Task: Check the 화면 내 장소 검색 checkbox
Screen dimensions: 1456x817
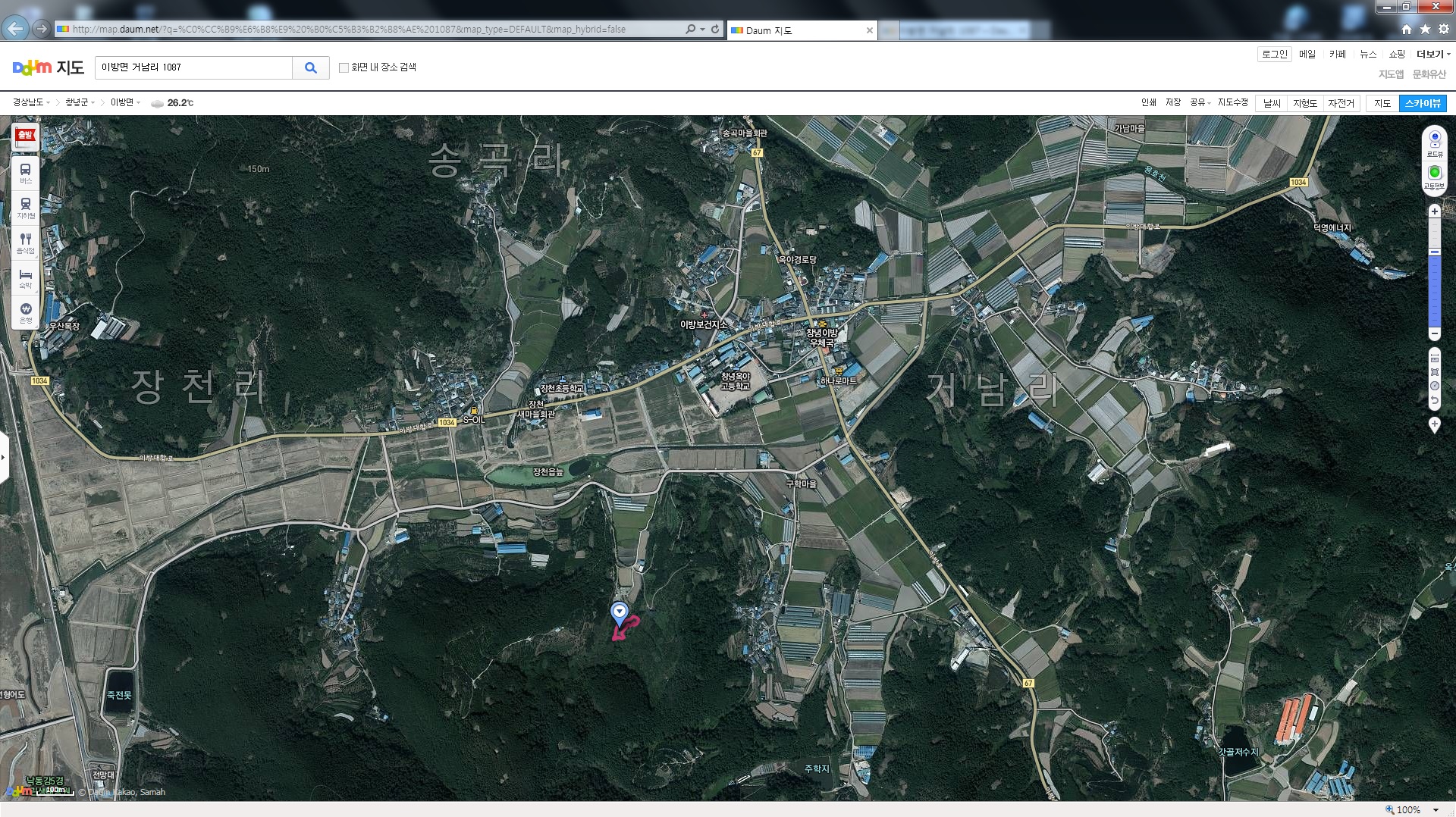Action: click(344, 67)
